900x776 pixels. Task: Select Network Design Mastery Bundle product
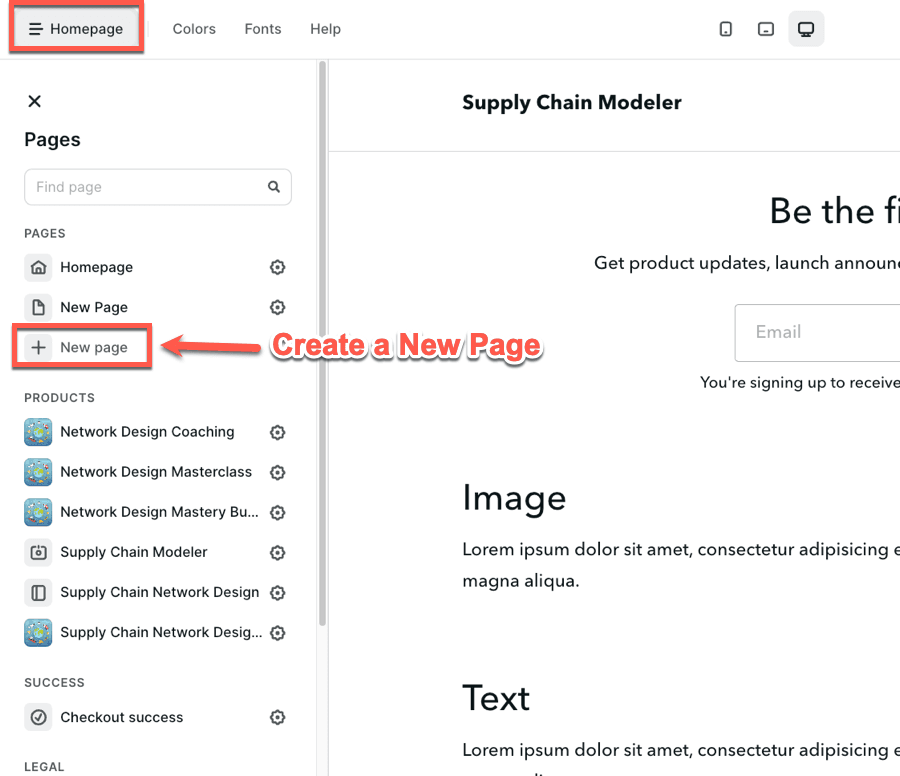[158, 512]
